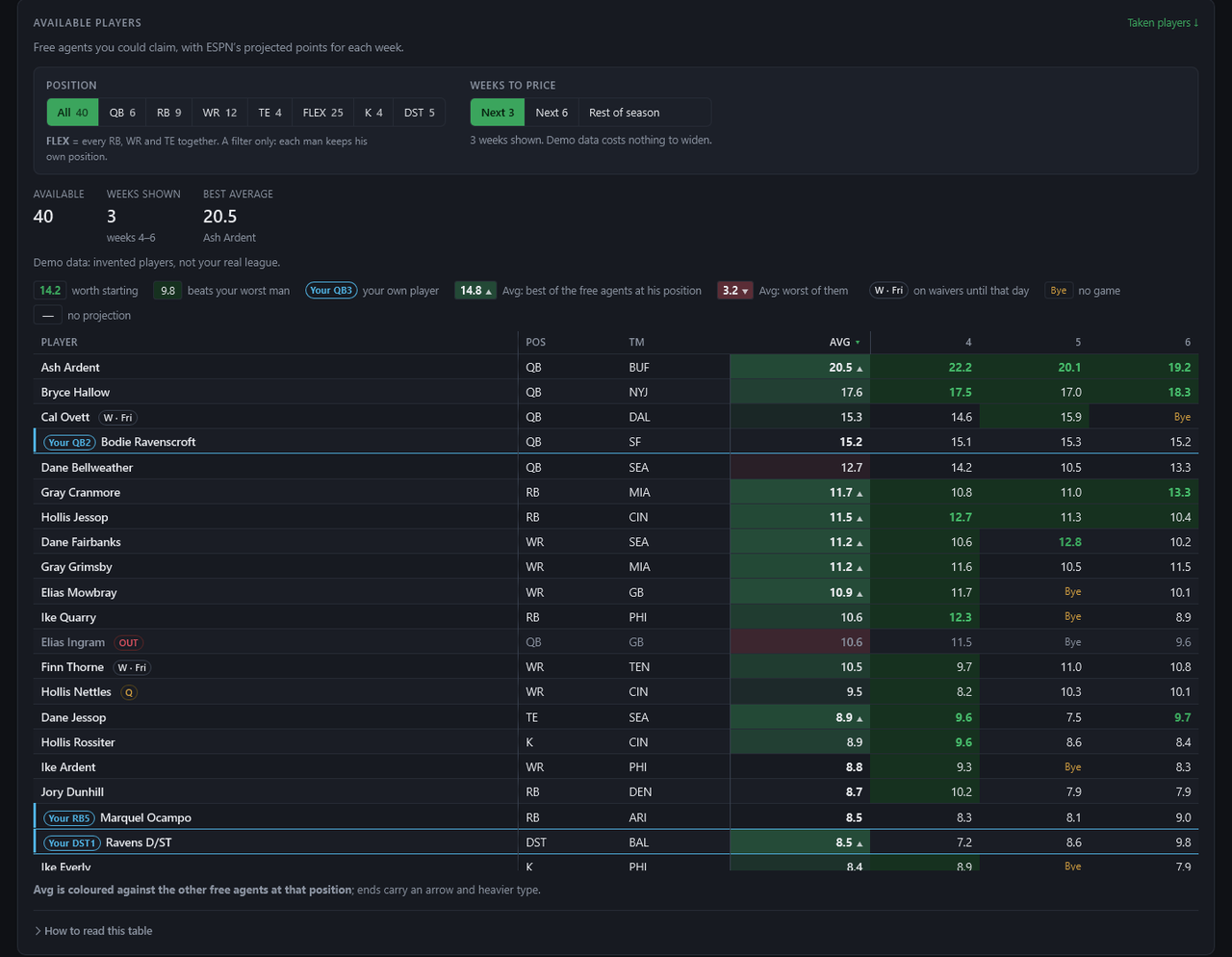Click the W · Fri badge next to Finn Thorne

tap(132, 667)
